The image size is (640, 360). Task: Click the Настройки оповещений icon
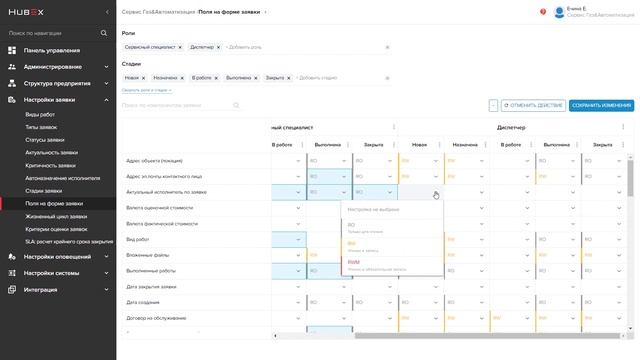(12, 257)
